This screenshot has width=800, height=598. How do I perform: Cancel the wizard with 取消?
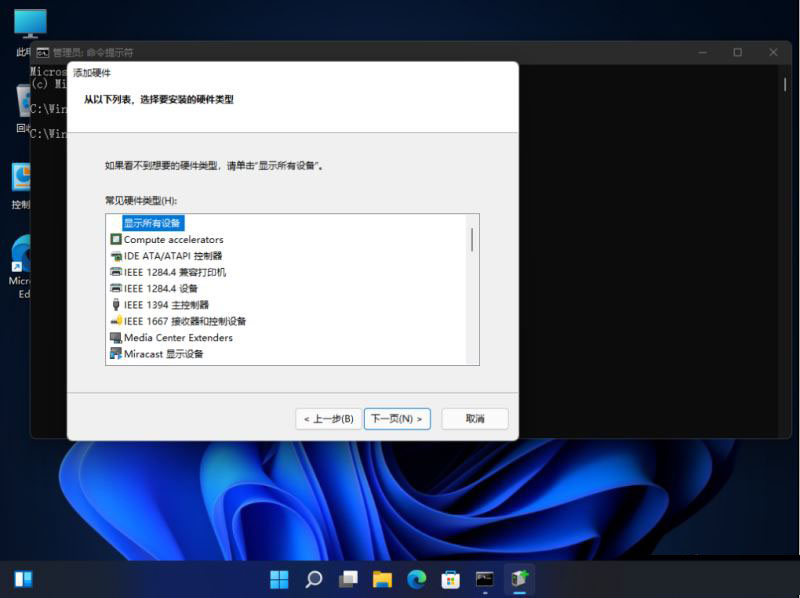474,418
